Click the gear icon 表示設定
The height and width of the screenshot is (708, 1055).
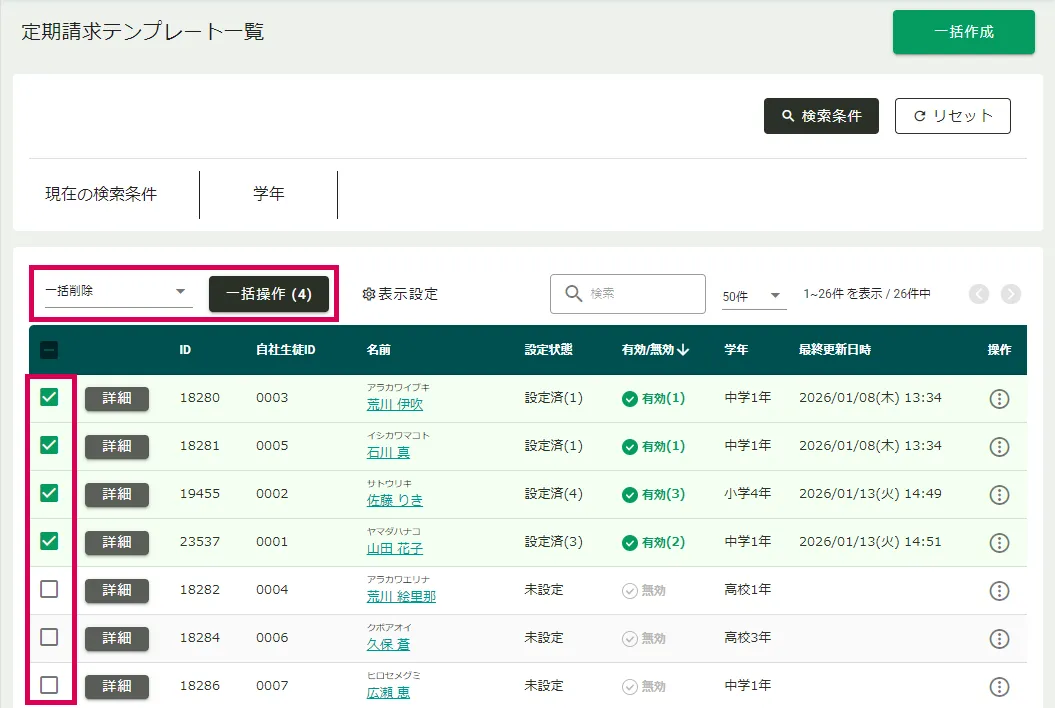point(368,294)
